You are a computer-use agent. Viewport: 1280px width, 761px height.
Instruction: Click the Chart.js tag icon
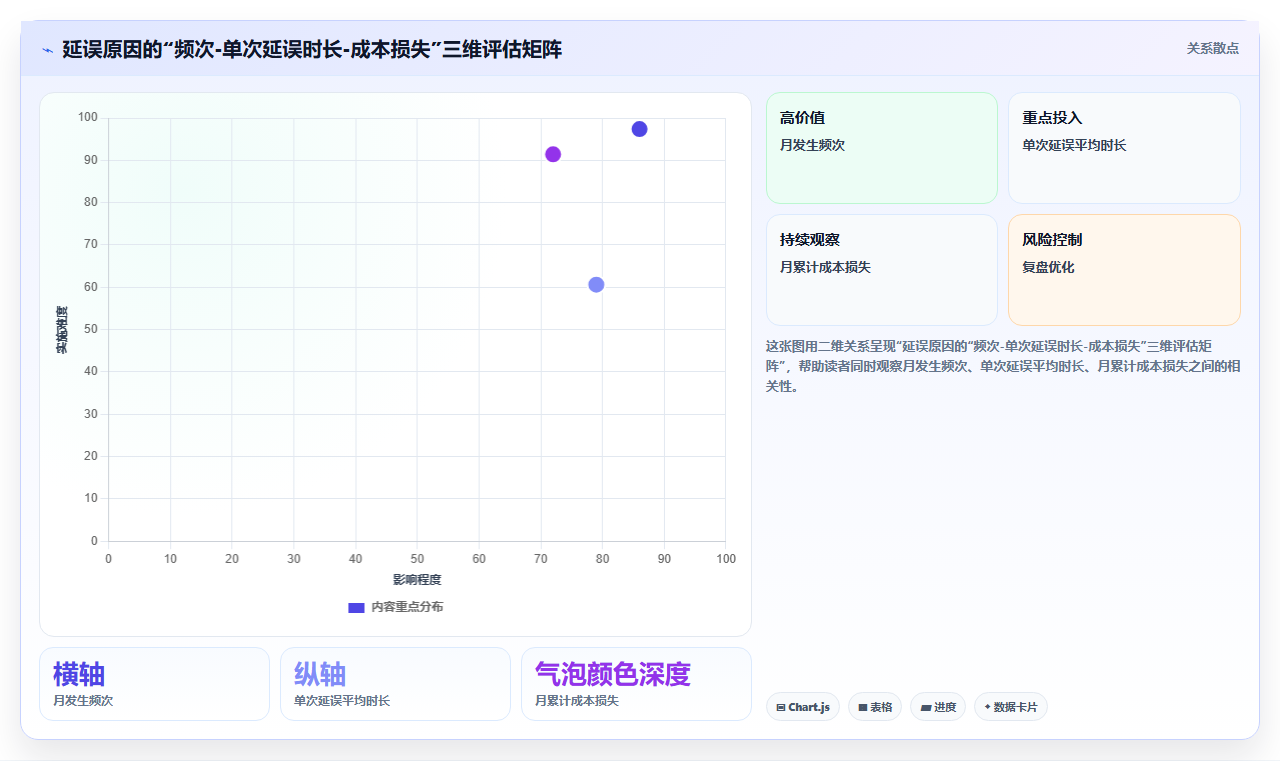[781, 707]
